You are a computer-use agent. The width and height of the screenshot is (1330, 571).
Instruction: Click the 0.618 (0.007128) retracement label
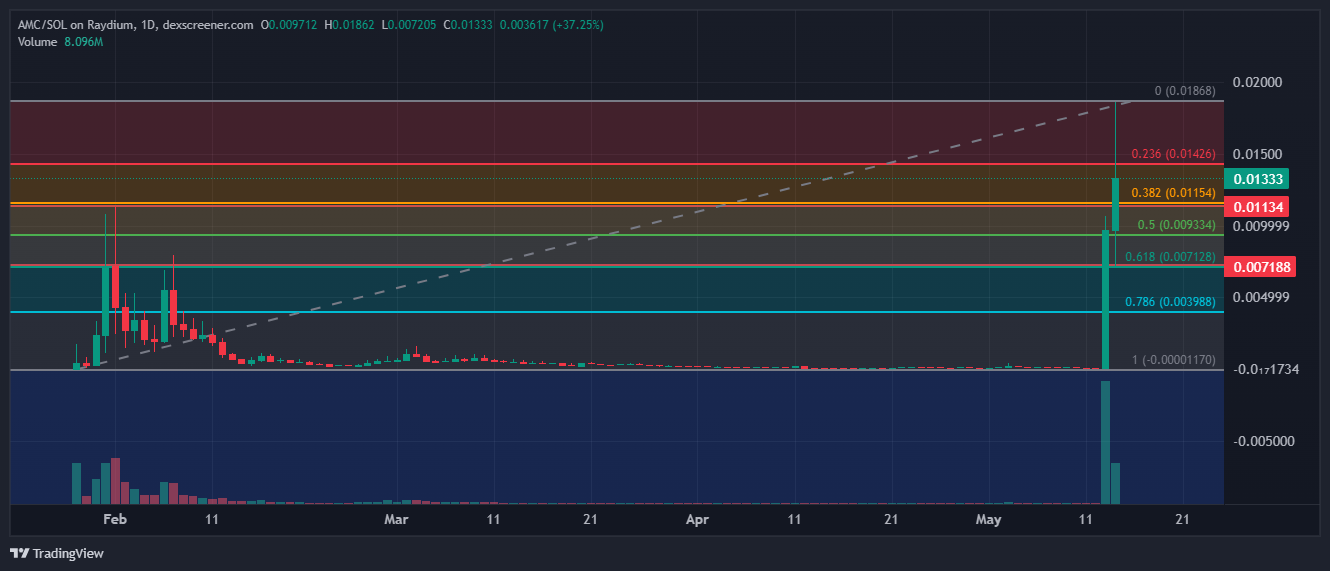click(1170, 257)
